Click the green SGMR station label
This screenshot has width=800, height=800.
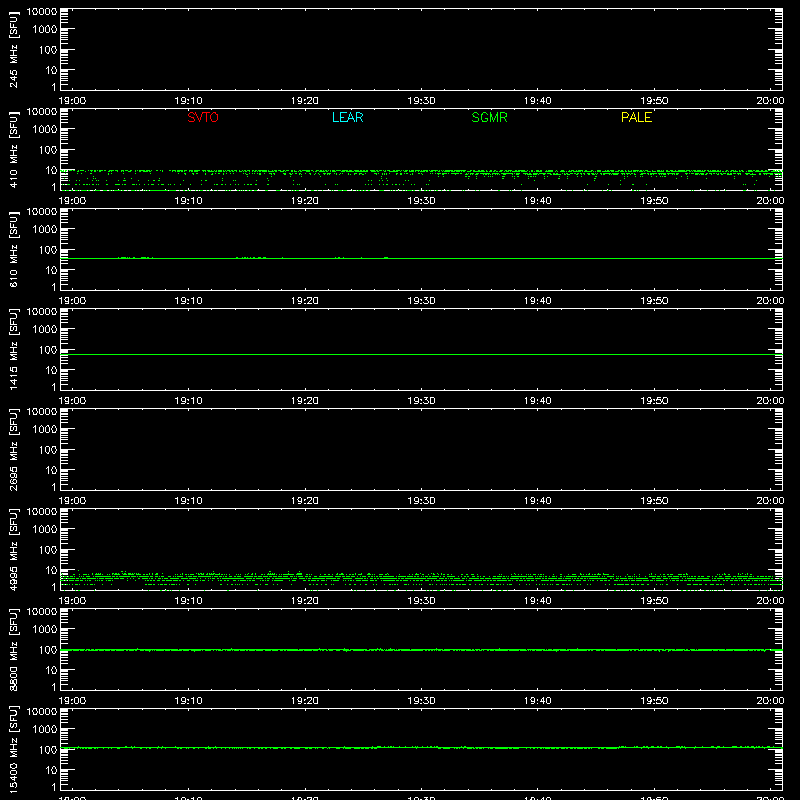click(489, 117)
